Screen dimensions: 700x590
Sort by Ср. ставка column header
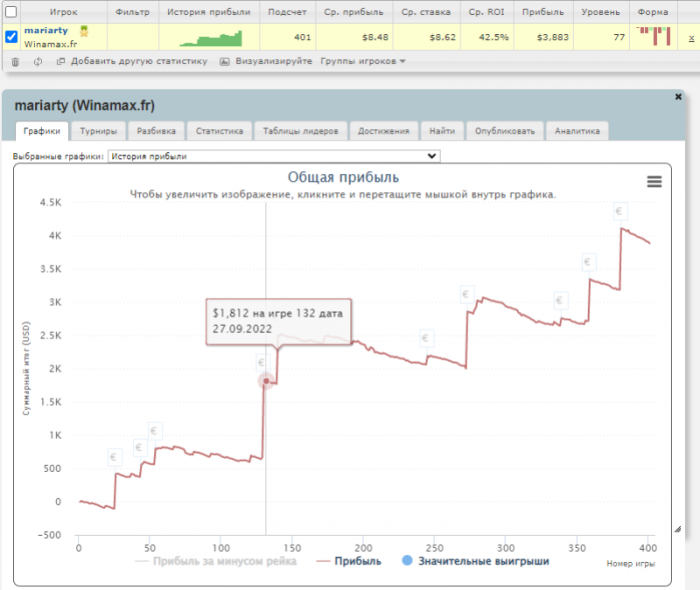point(426,12)
